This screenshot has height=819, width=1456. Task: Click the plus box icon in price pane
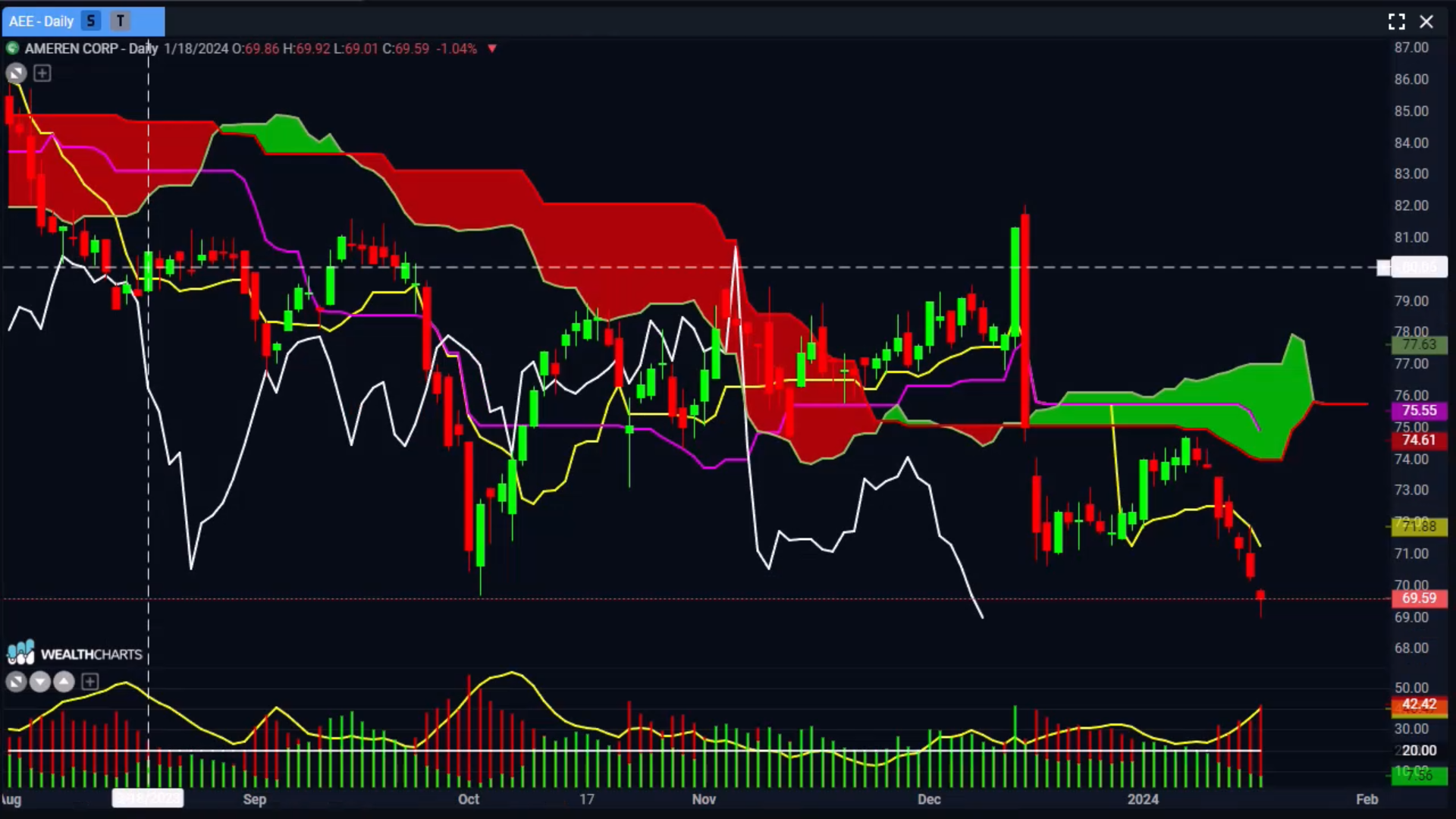coord(42,74)
